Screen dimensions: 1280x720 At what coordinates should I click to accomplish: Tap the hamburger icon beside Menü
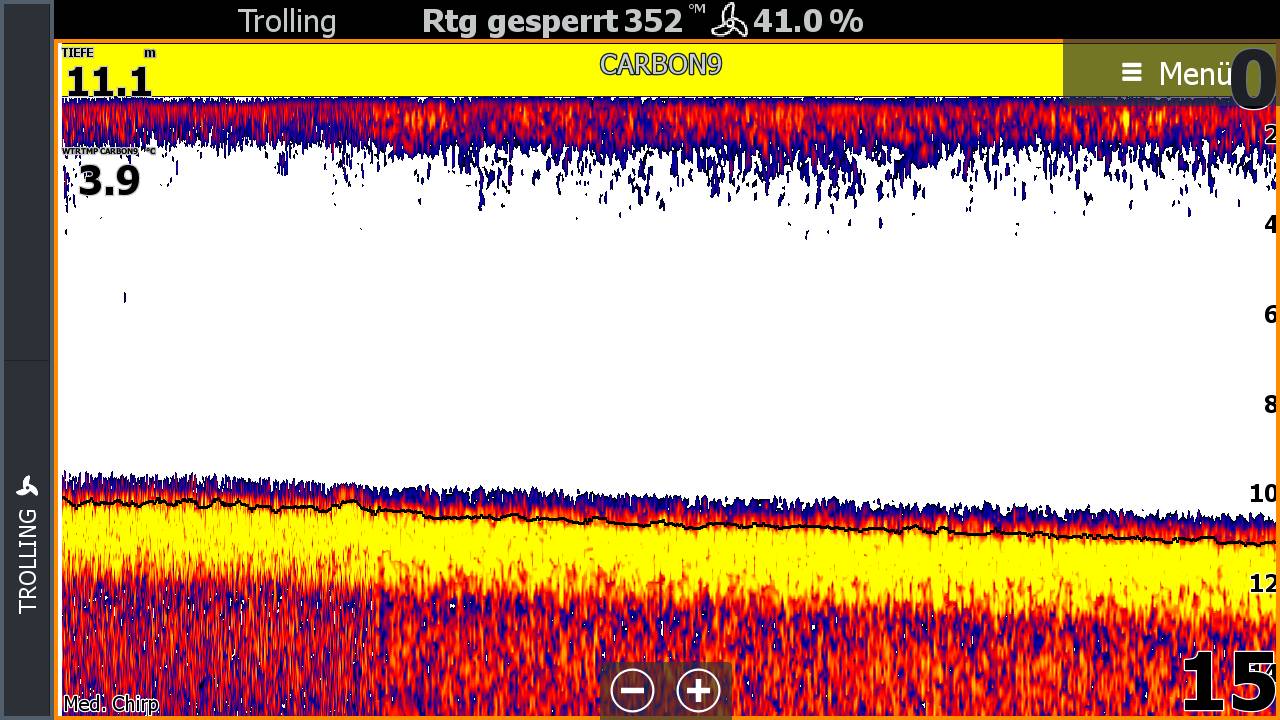coord(1131,73)
